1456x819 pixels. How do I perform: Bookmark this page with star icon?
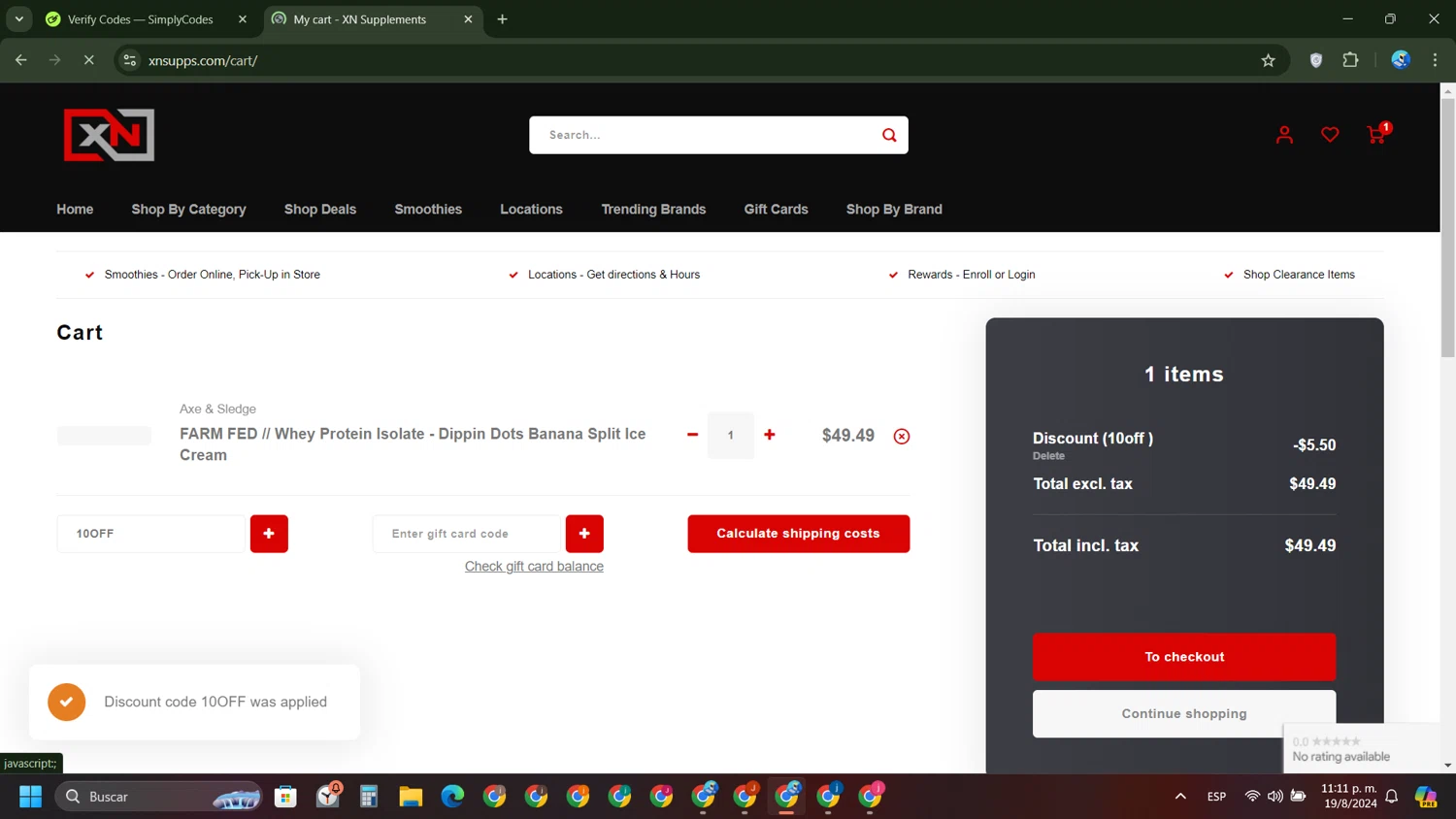[x=1268, y=60]
